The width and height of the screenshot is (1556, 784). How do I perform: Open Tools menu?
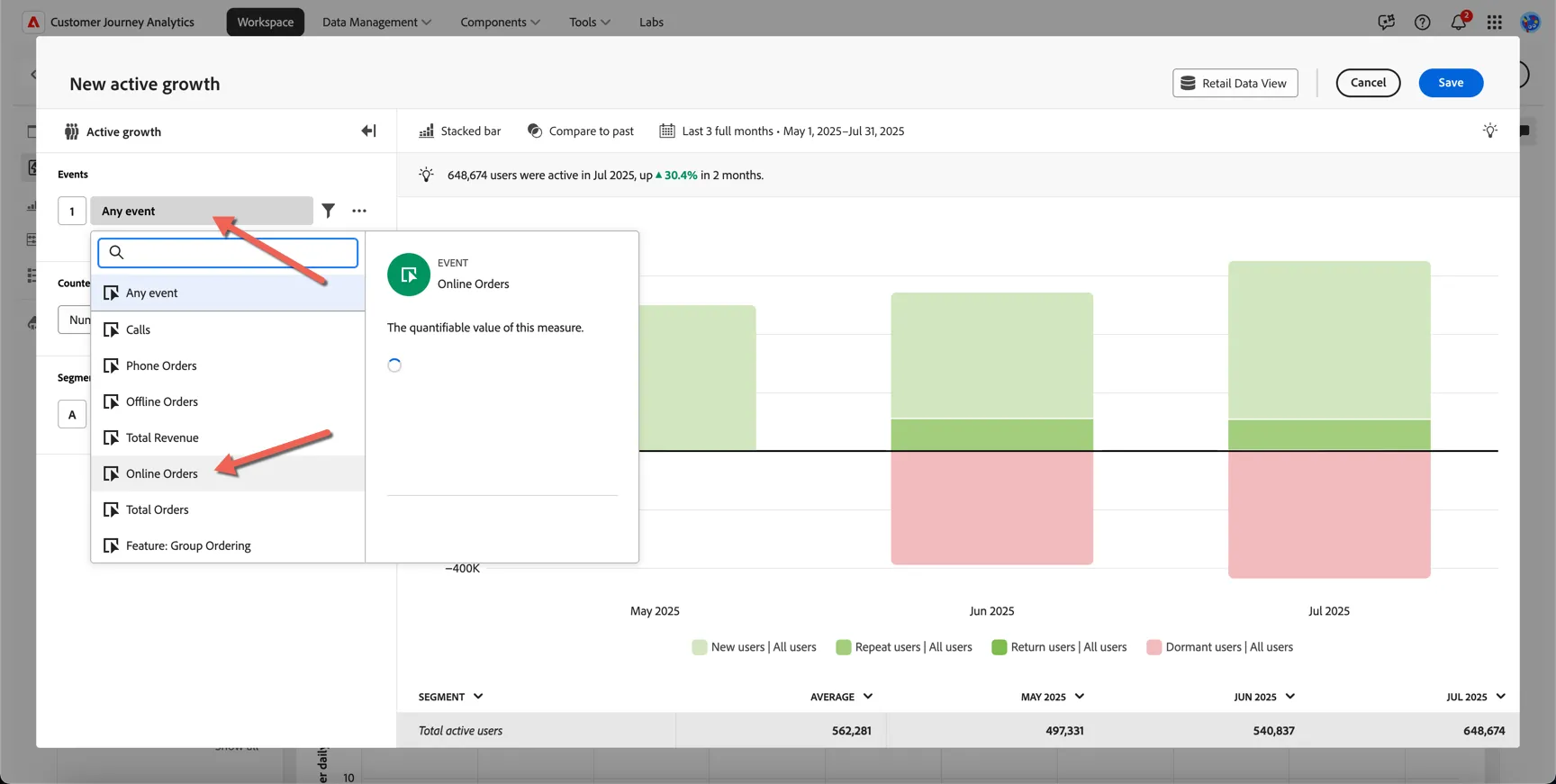589,22
